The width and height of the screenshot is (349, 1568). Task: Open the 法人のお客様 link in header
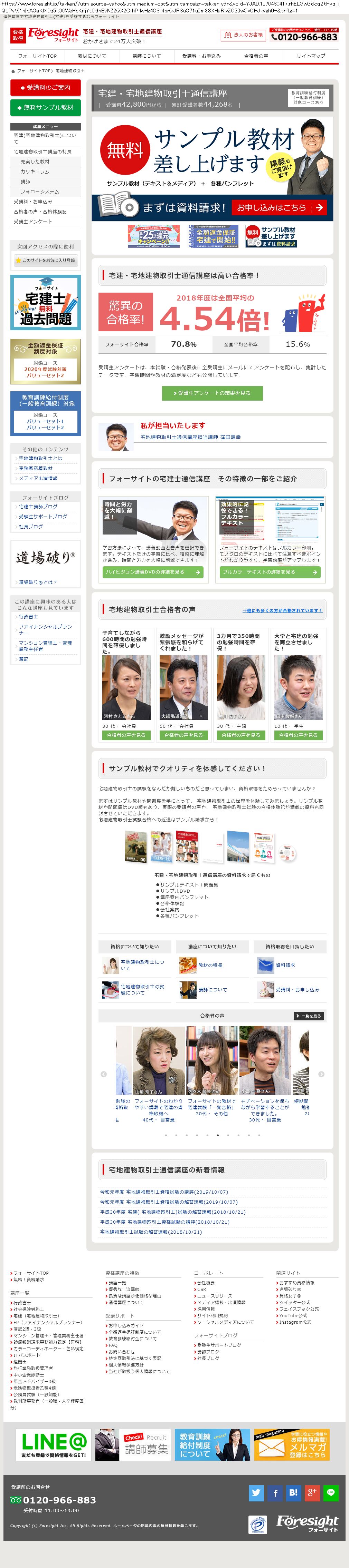(x=243, y=35)
